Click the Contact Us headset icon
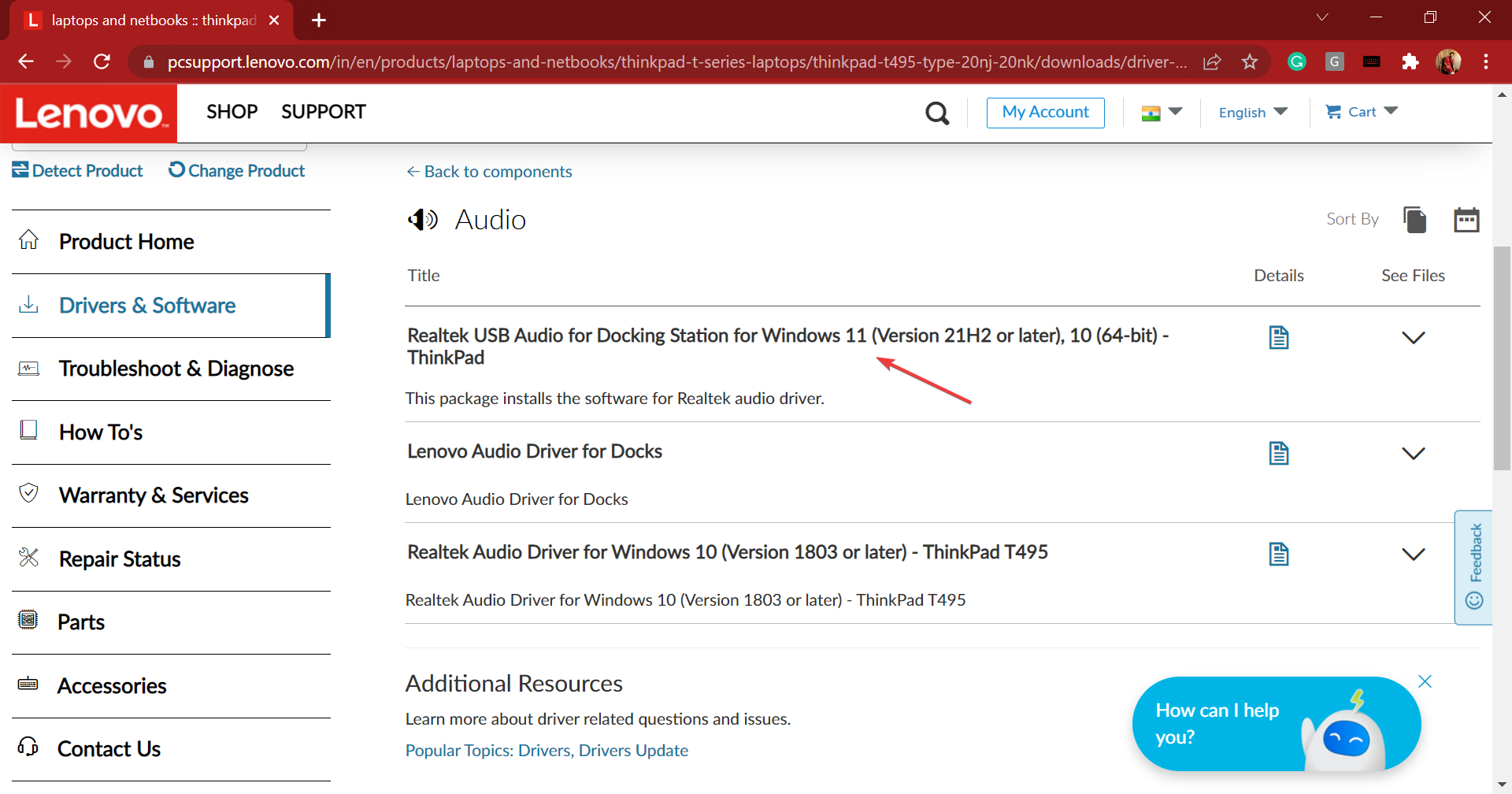The image size is (1512, 794). (28, 746)
